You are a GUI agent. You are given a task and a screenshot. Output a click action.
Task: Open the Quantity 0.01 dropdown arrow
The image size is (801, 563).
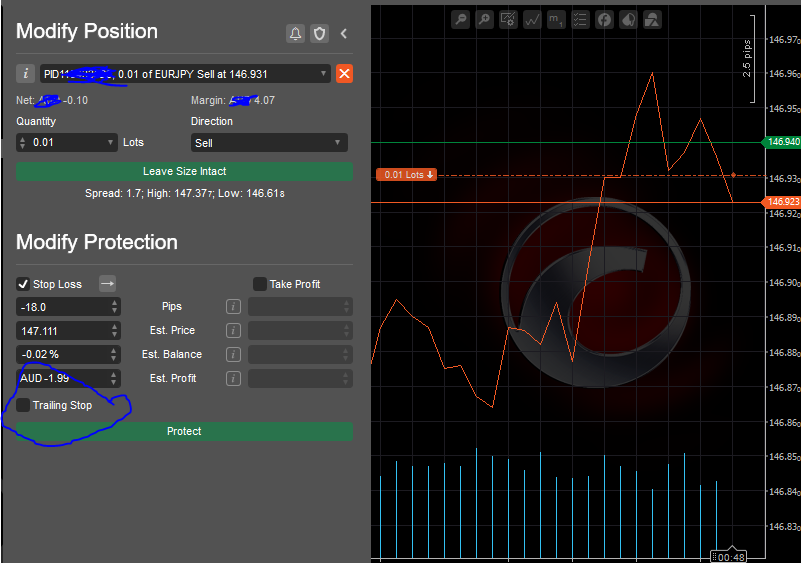point(110,143)
